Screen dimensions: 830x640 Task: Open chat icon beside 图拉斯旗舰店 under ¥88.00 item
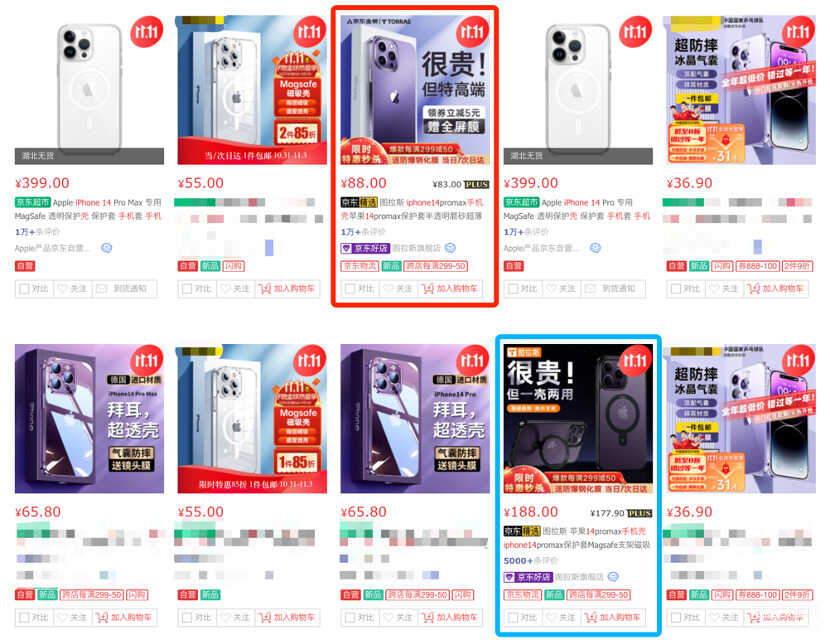[x=450, y=248]
